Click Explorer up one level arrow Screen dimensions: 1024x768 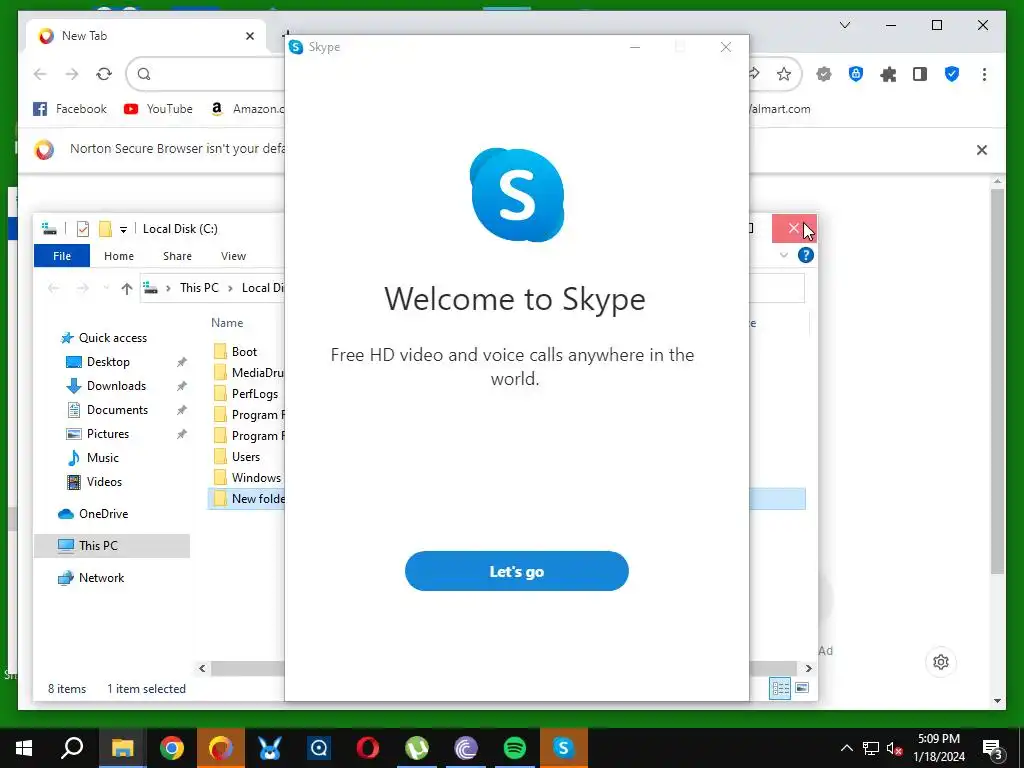(x=127, y=288)
